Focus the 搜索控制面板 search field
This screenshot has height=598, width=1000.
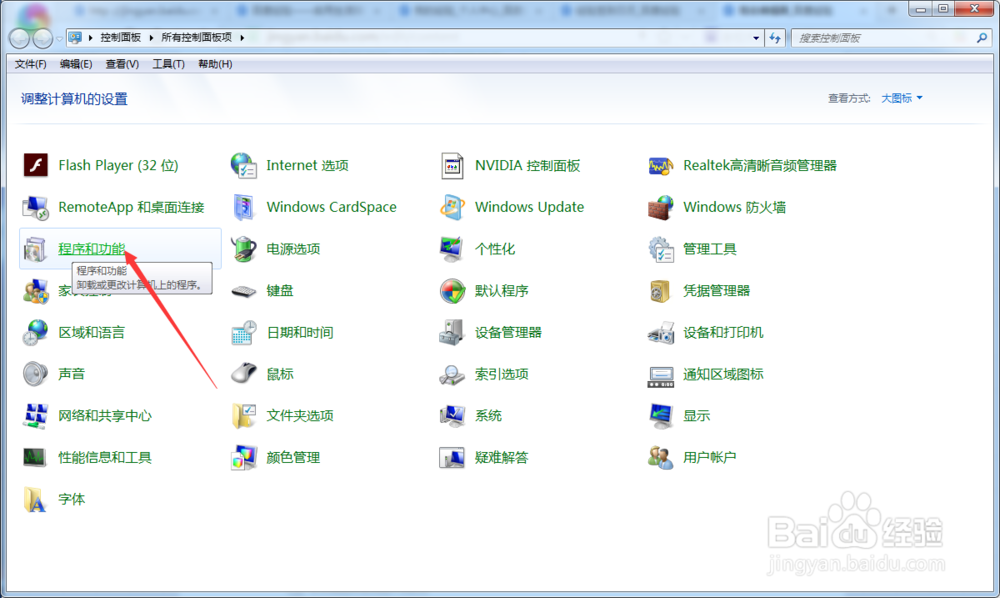892,38
